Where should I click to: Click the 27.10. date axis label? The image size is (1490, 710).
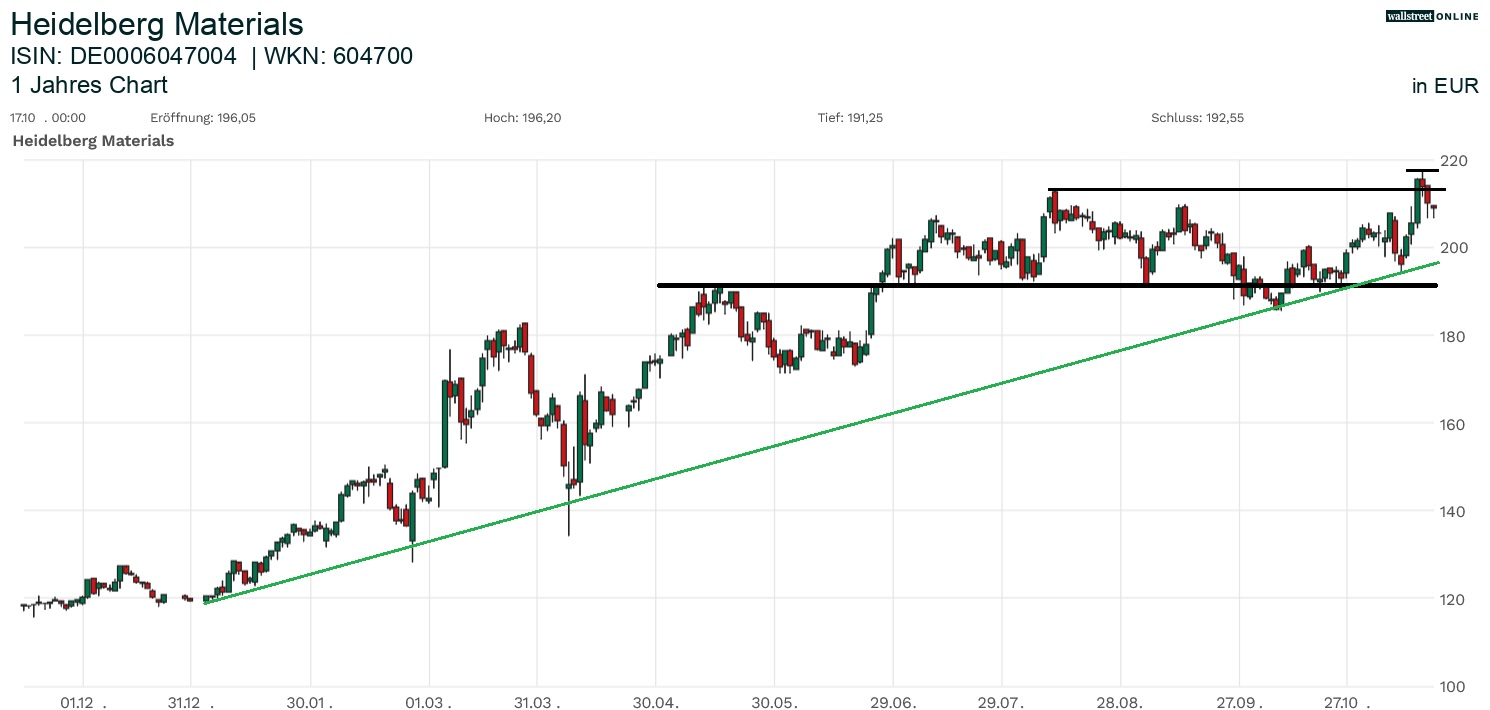point(1346,702)
